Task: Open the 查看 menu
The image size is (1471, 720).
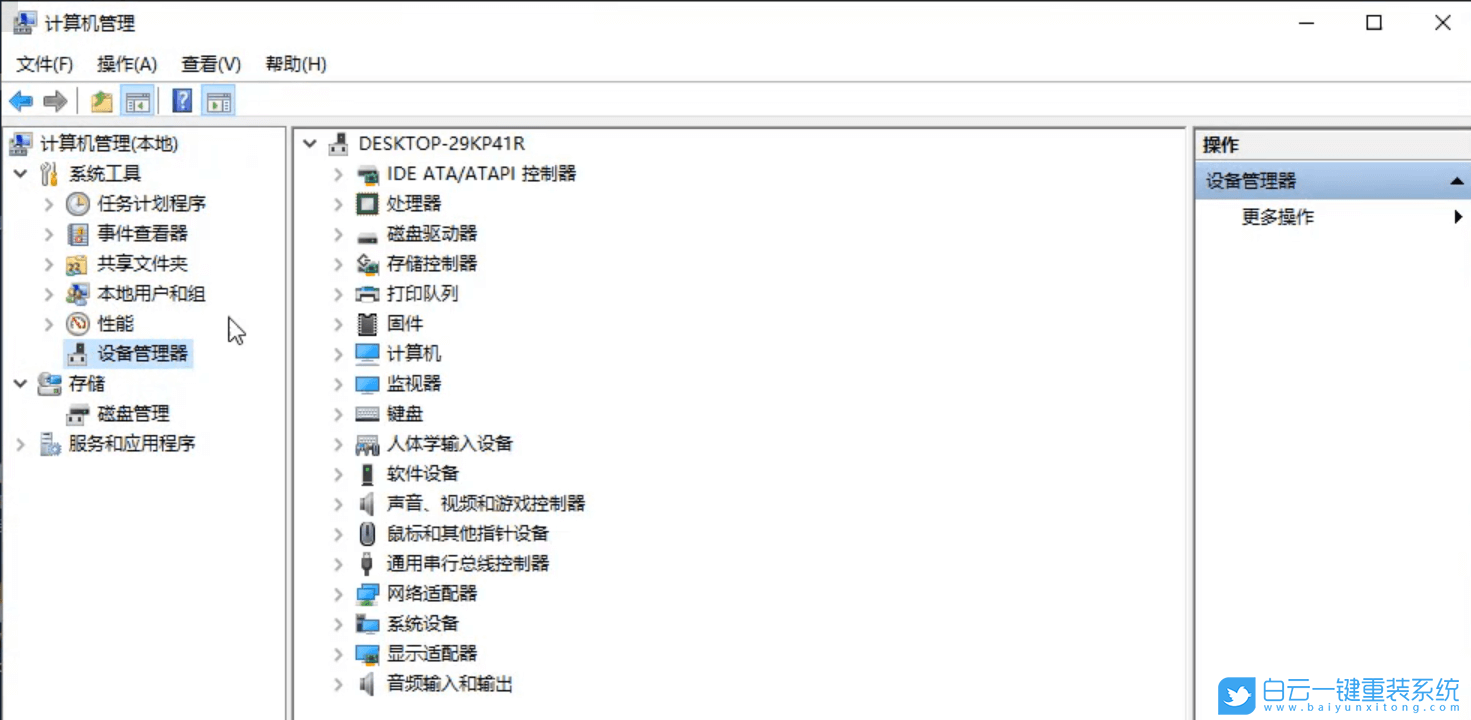Action: click(x=208, y=63)
